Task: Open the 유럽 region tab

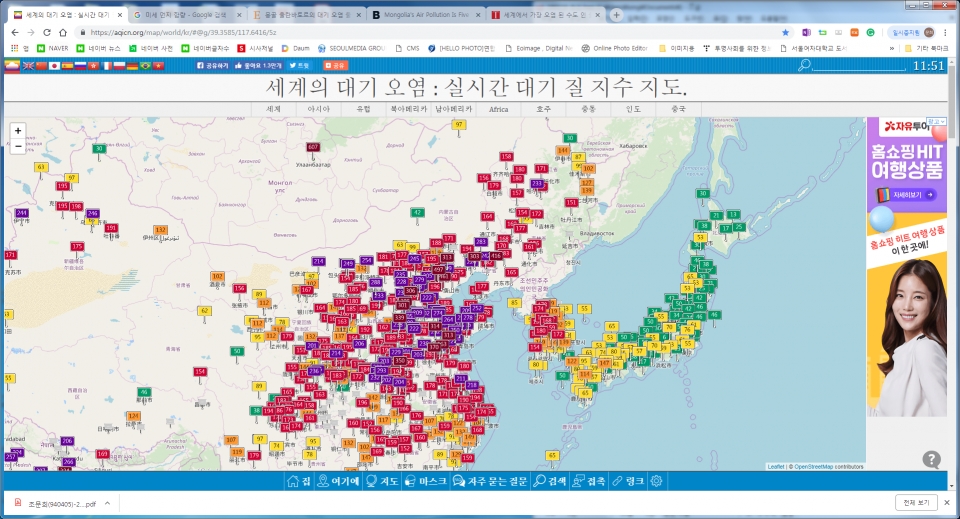Action: (x=363, y=109)
